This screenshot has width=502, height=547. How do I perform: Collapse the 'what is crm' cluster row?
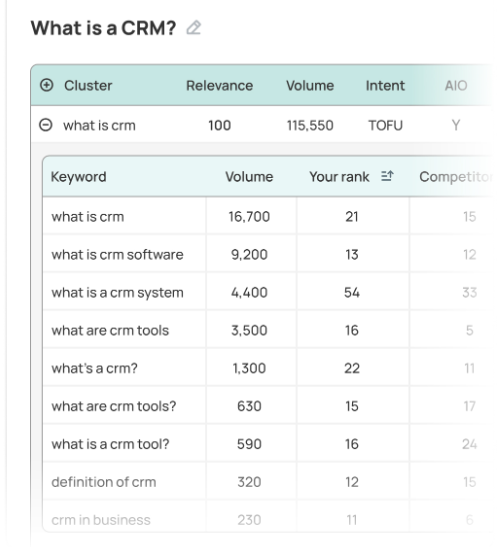(x=46, y=125)
